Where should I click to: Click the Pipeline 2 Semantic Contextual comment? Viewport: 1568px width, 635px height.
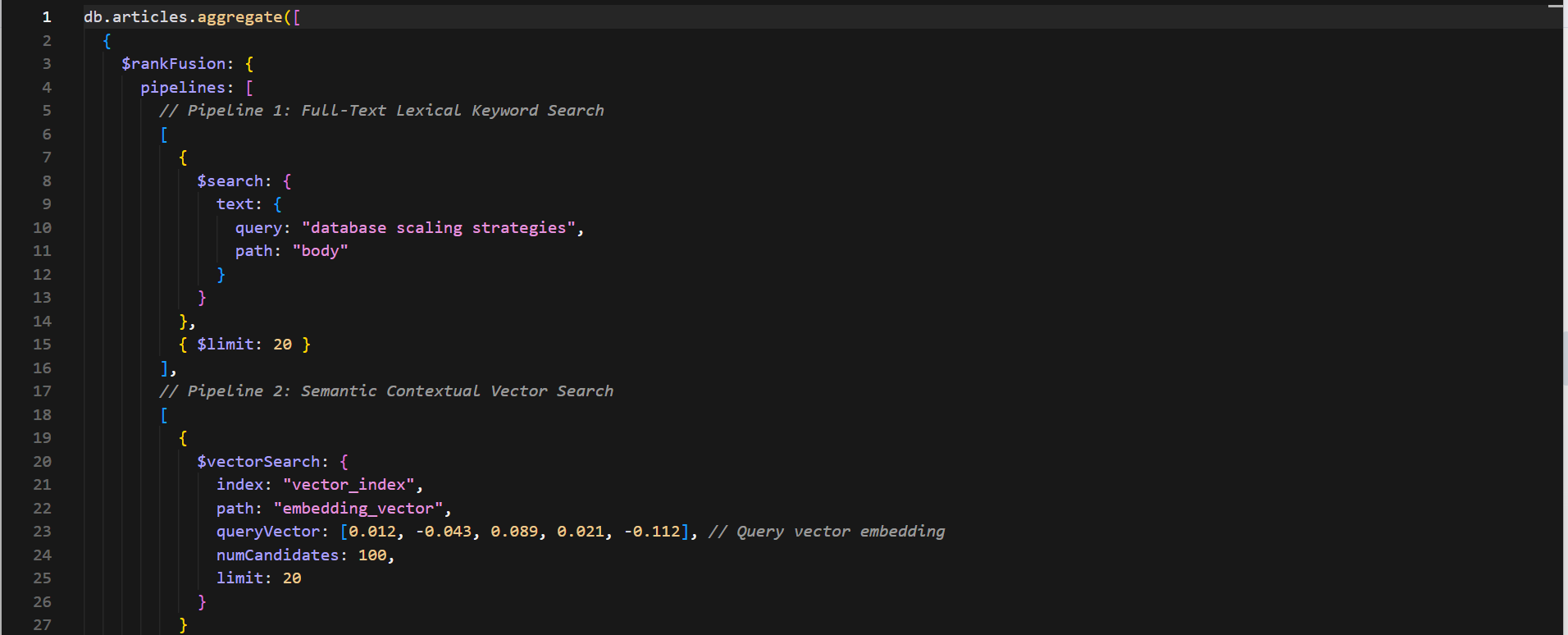click(x=386, y=391)
